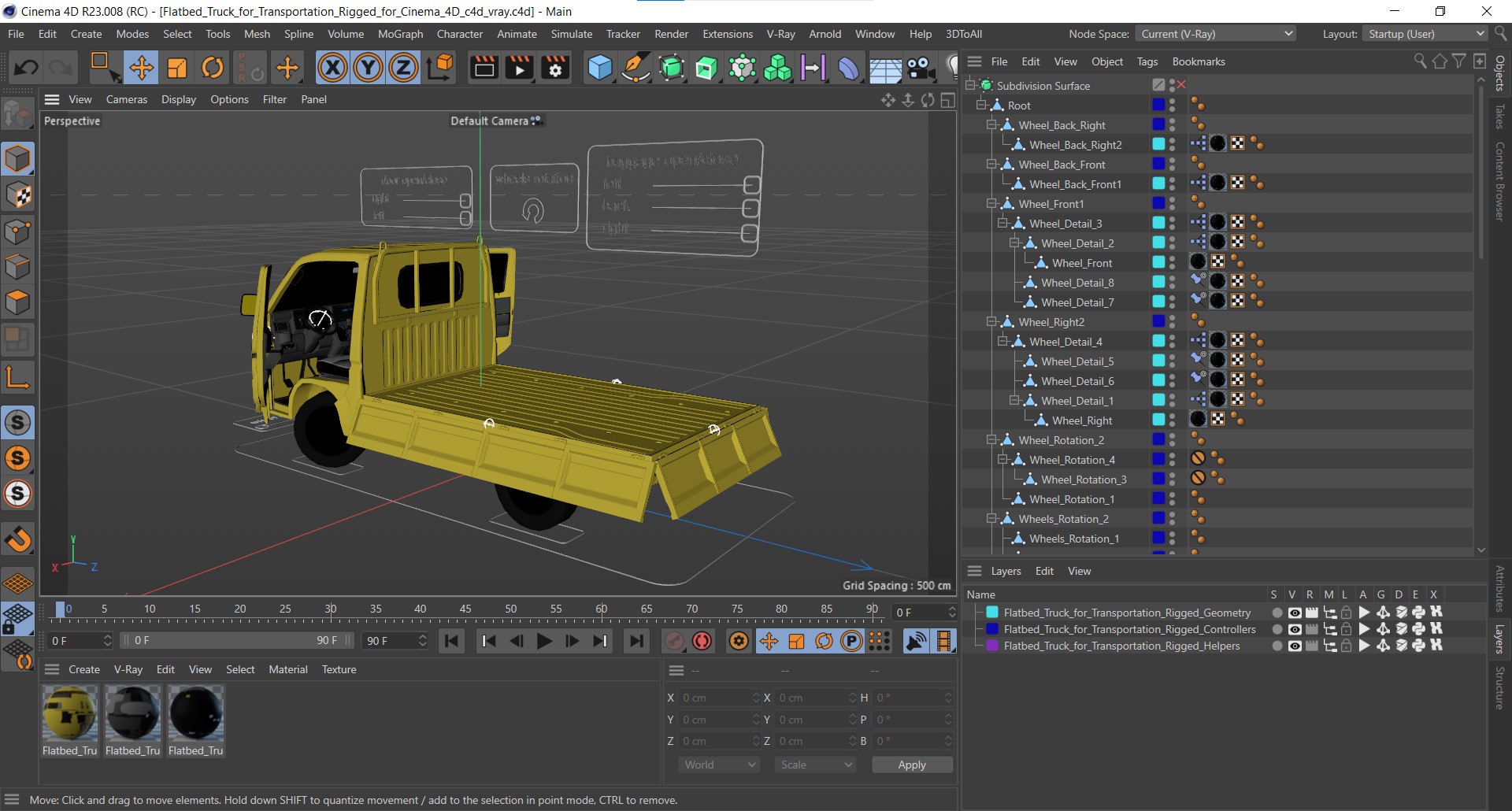This screenshot has height=811, width=1512.
Task: Play the animation forwards
Action: (x=544, y=641)
